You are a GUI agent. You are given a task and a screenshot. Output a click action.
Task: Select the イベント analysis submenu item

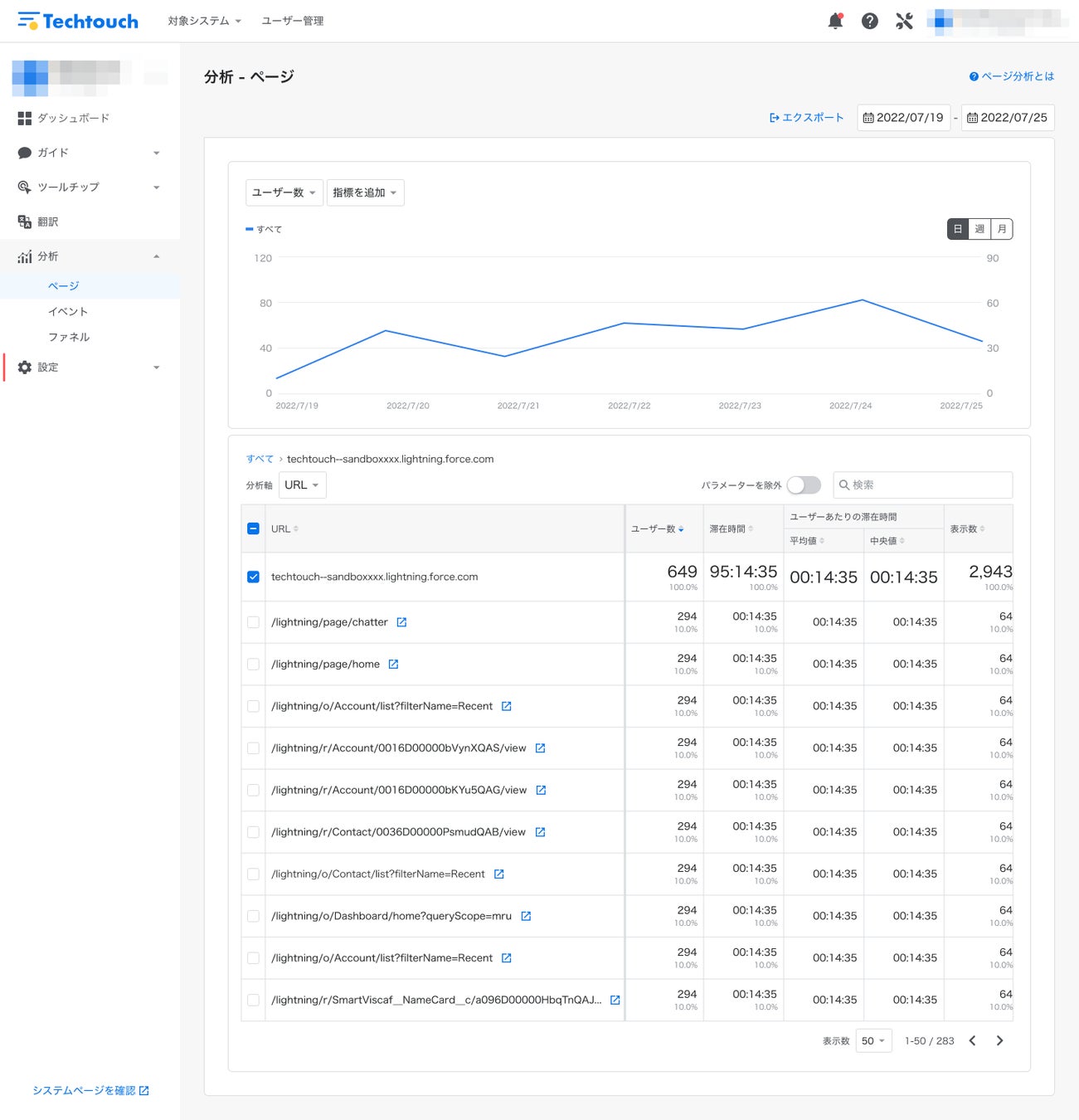click(68, 311)
